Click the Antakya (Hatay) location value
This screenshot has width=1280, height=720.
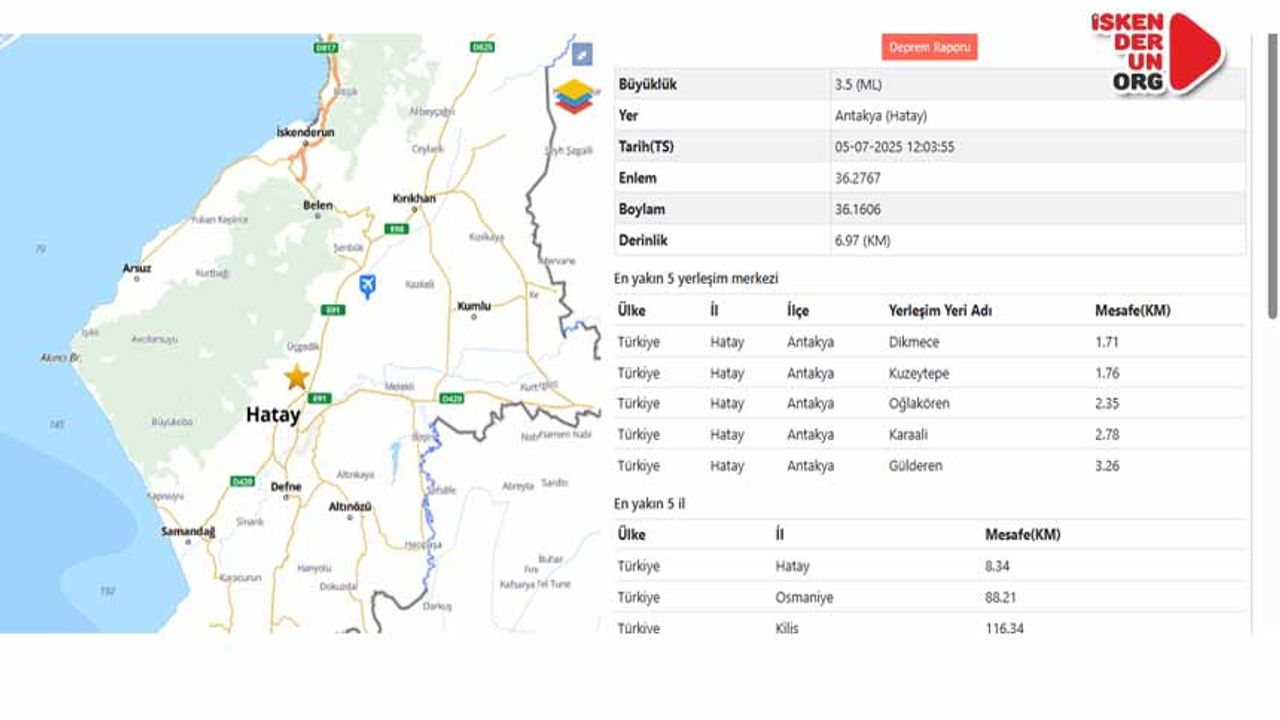click(881, 116)
